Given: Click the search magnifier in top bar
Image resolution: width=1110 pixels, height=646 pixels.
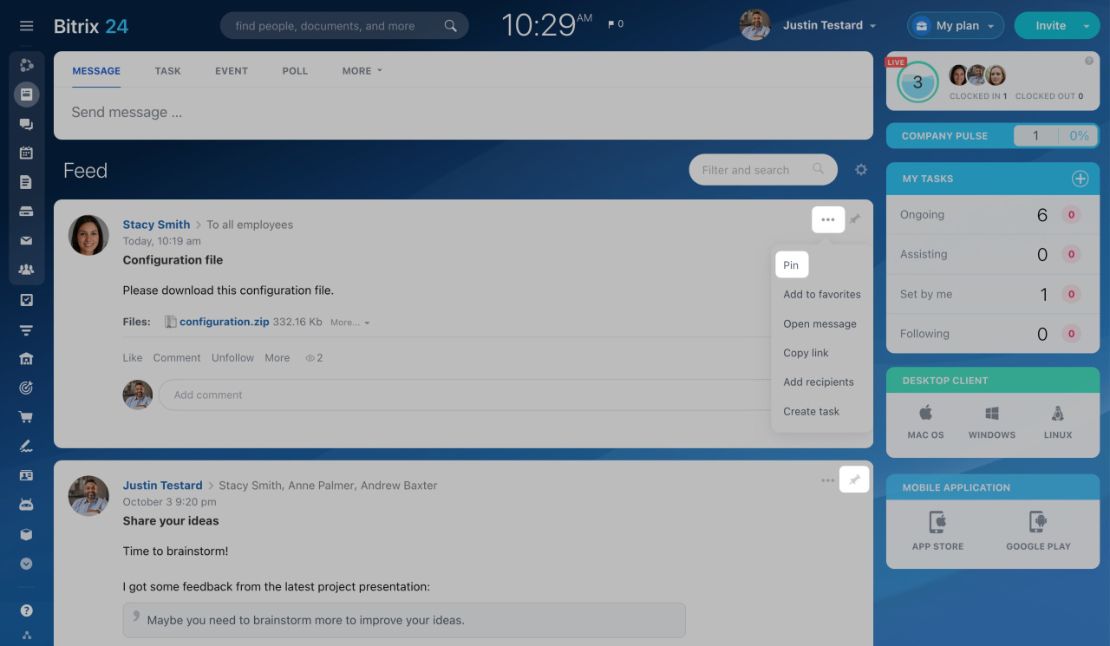Looking at the screenshot, I should (x=450, y=26).
